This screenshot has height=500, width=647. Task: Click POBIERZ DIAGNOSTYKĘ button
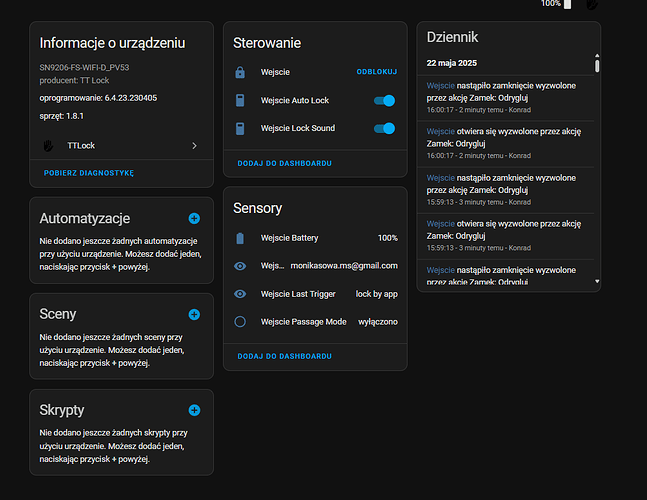(89, 173)
